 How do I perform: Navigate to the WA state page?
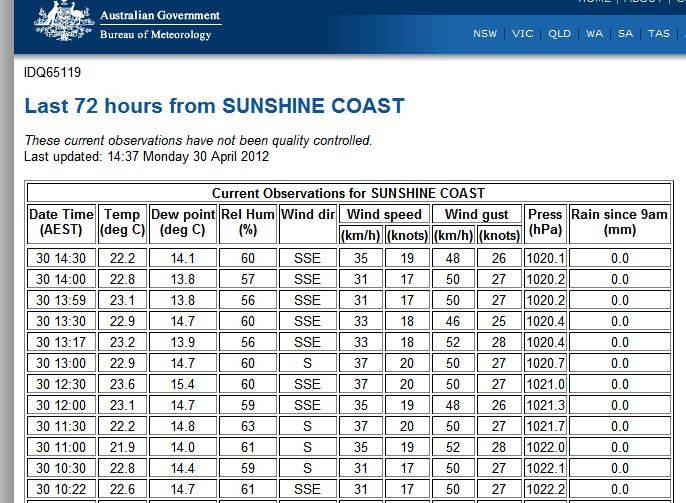pos(595,34)
